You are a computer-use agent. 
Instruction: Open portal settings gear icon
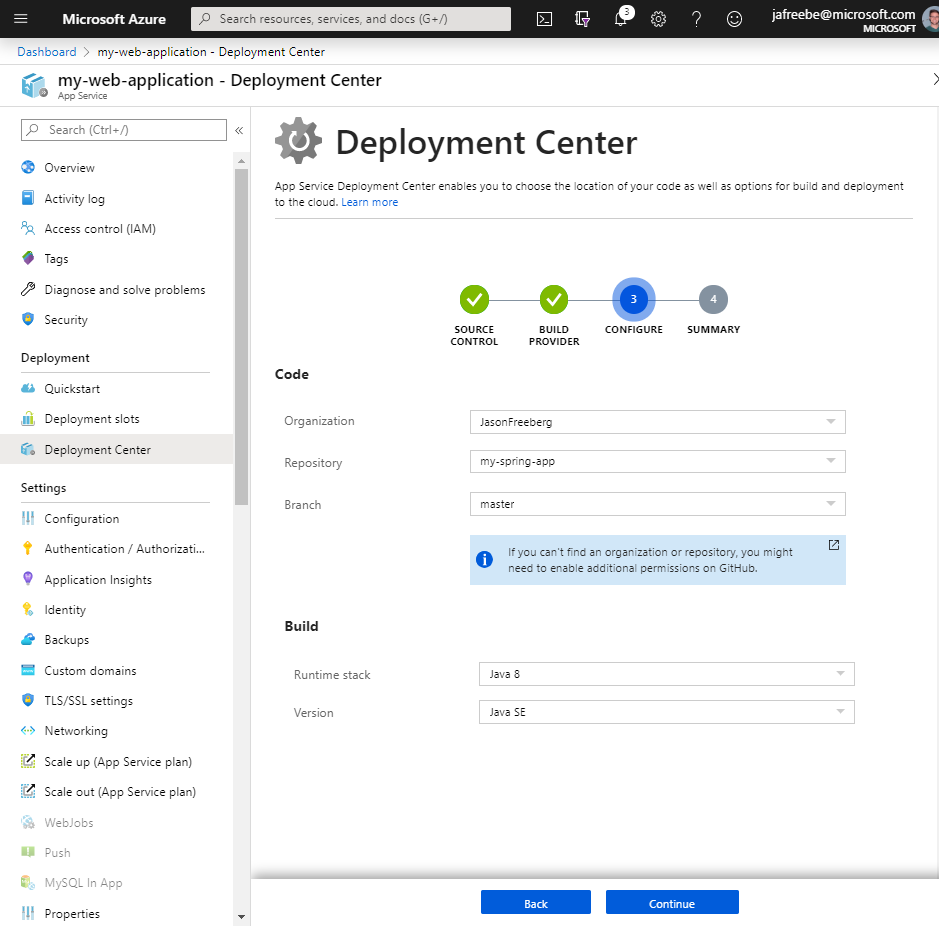coord(658,19)
